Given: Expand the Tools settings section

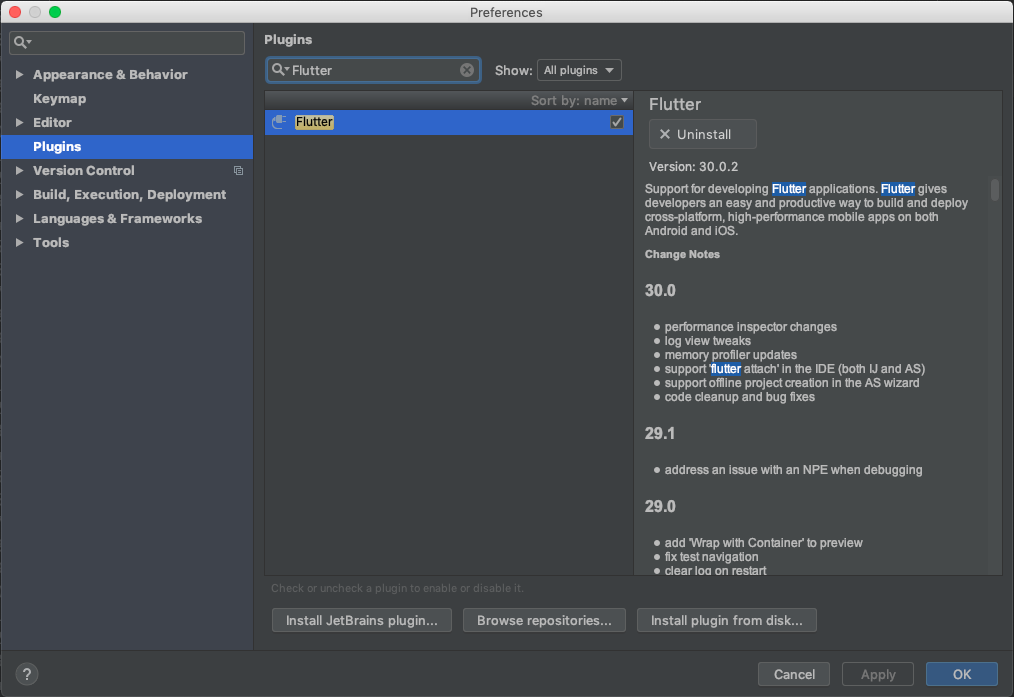Looking at the screenshot, I should (19, 242).
